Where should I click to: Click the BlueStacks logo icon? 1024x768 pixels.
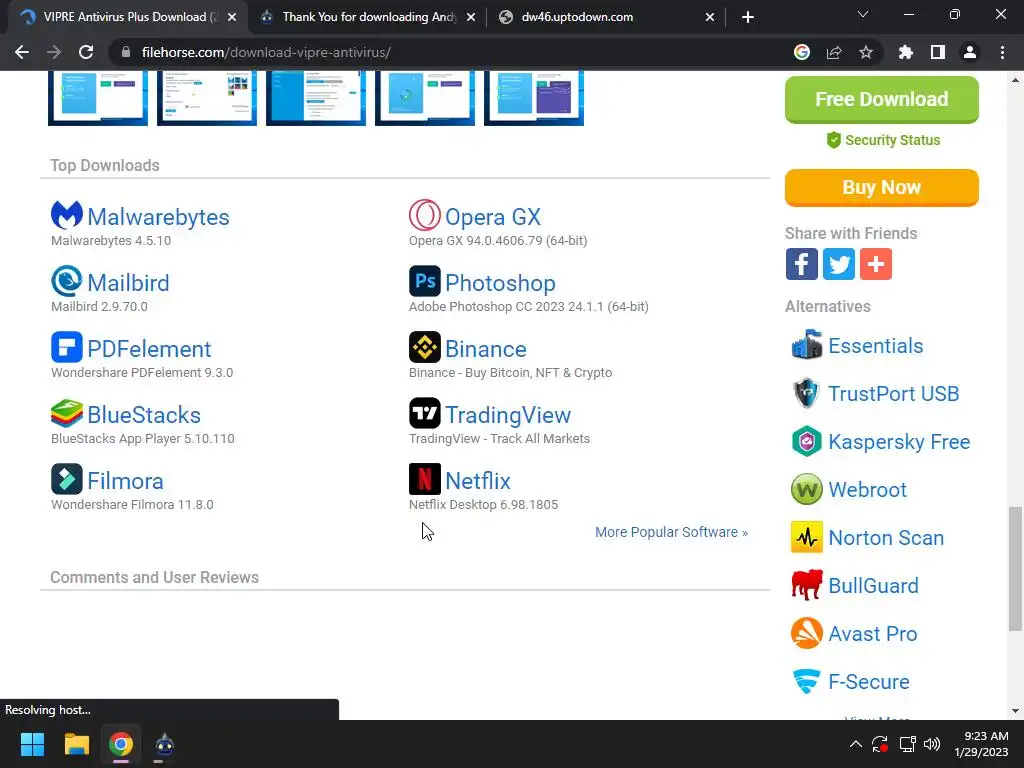[x=67, y=413]
